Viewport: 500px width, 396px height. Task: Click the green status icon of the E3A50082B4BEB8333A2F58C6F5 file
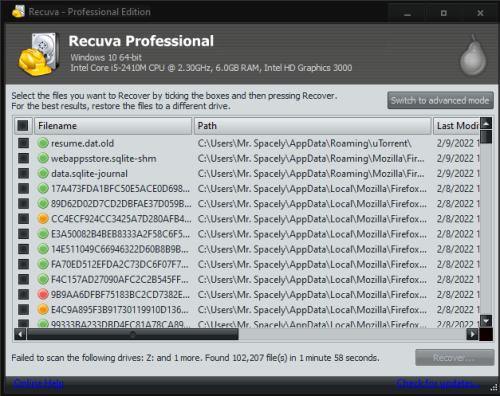[x=43, y=234]
